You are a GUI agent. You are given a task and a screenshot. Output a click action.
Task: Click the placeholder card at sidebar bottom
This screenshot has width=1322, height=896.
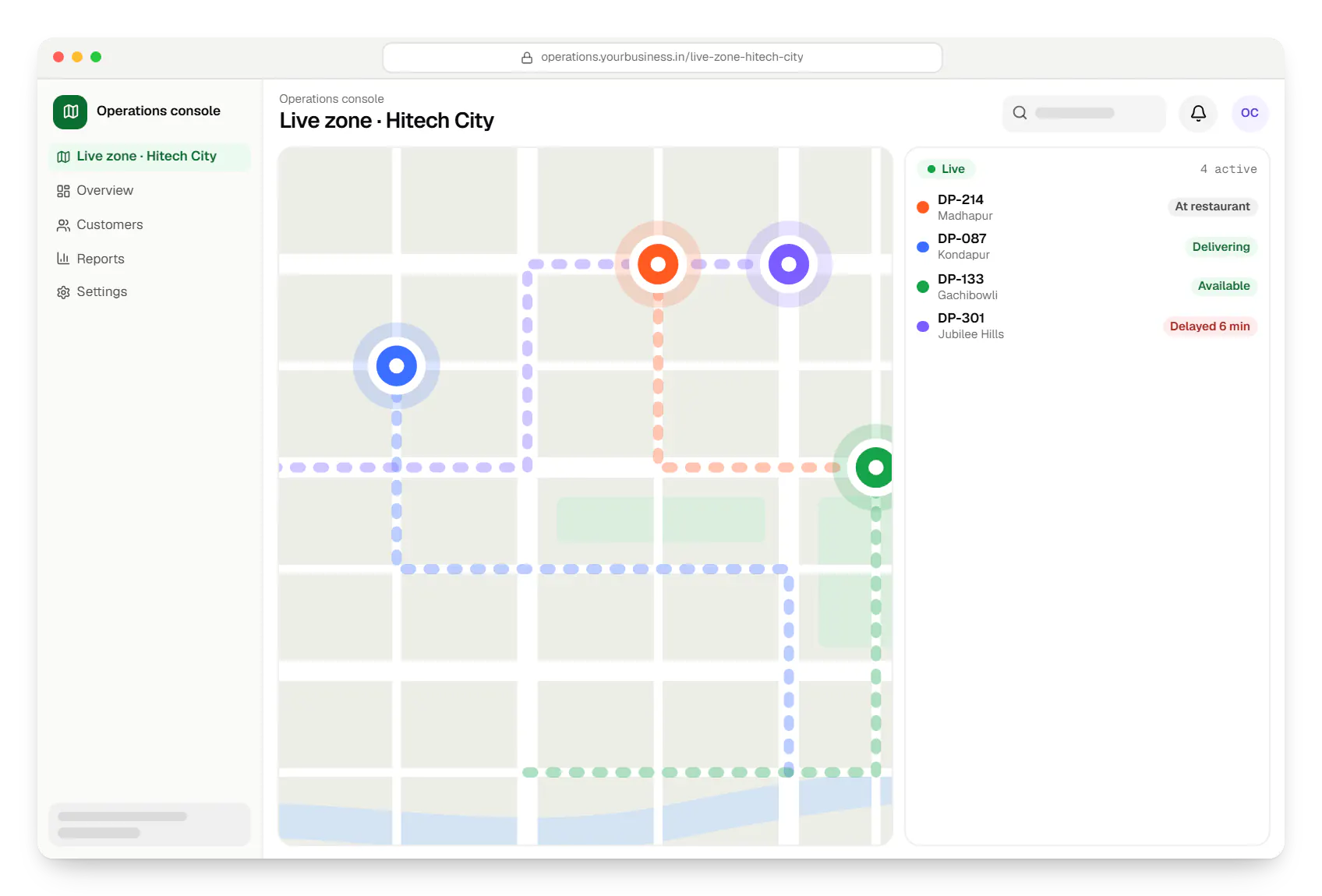tap(150, 824)
